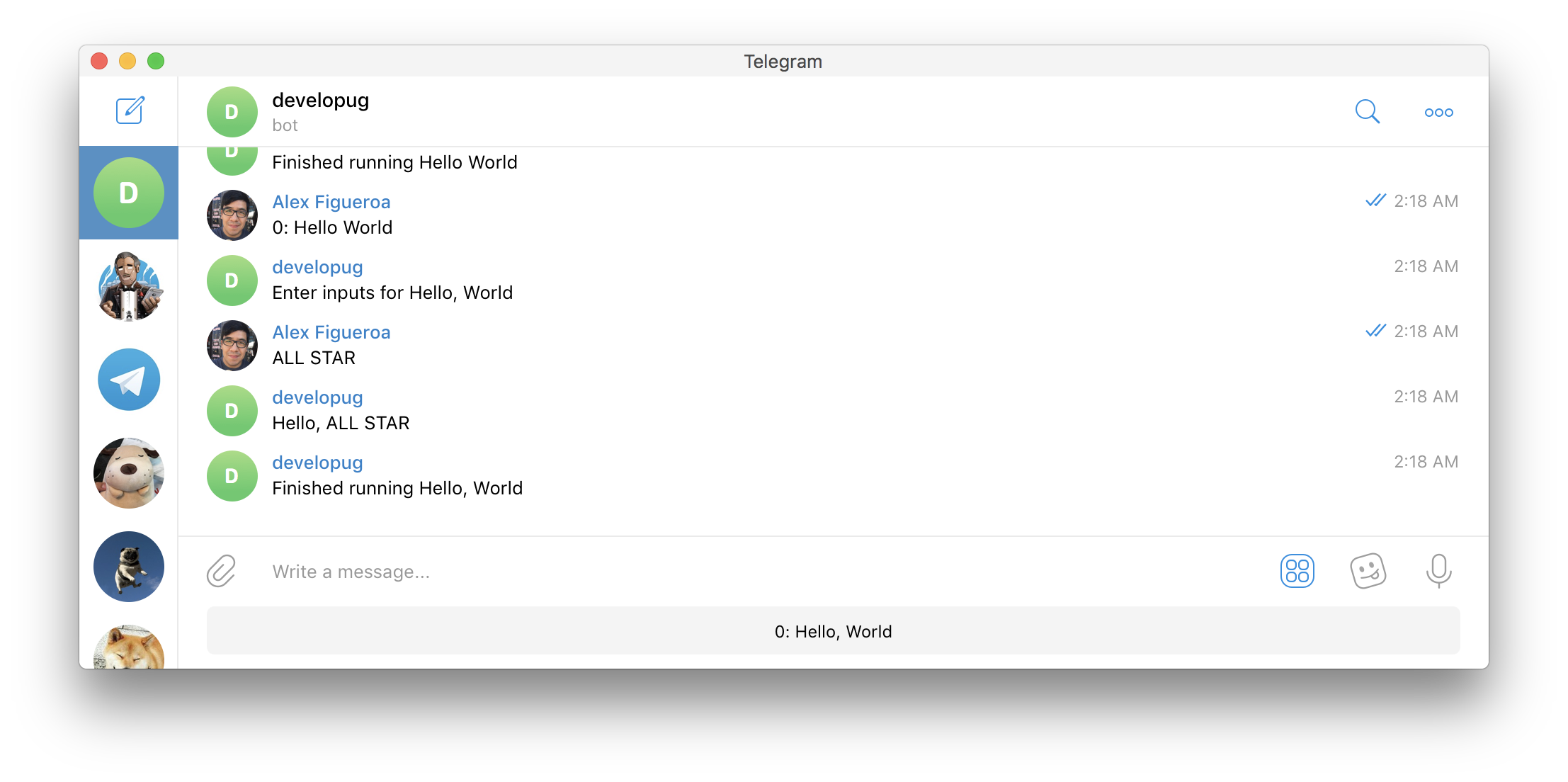Toggle the bot keyboard grid icon

coord(1297,571)
